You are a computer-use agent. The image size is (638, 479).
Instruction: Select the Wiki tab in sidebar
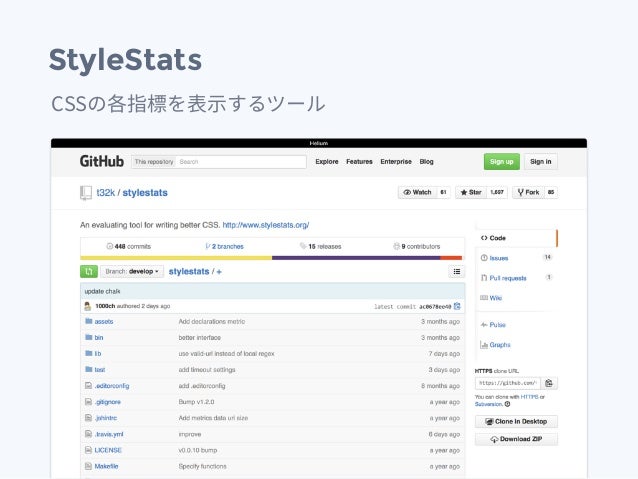pos(516,298)
